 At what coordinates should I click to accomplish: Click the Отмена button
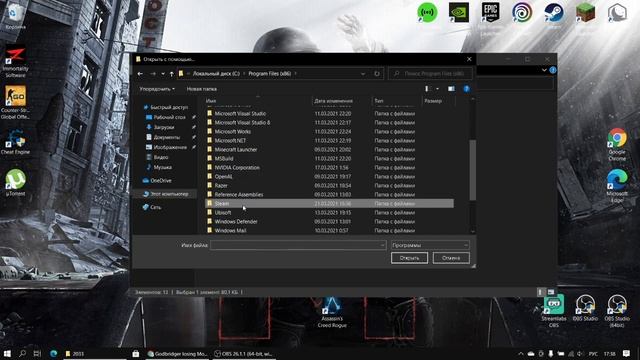click(x=451, y=258)
